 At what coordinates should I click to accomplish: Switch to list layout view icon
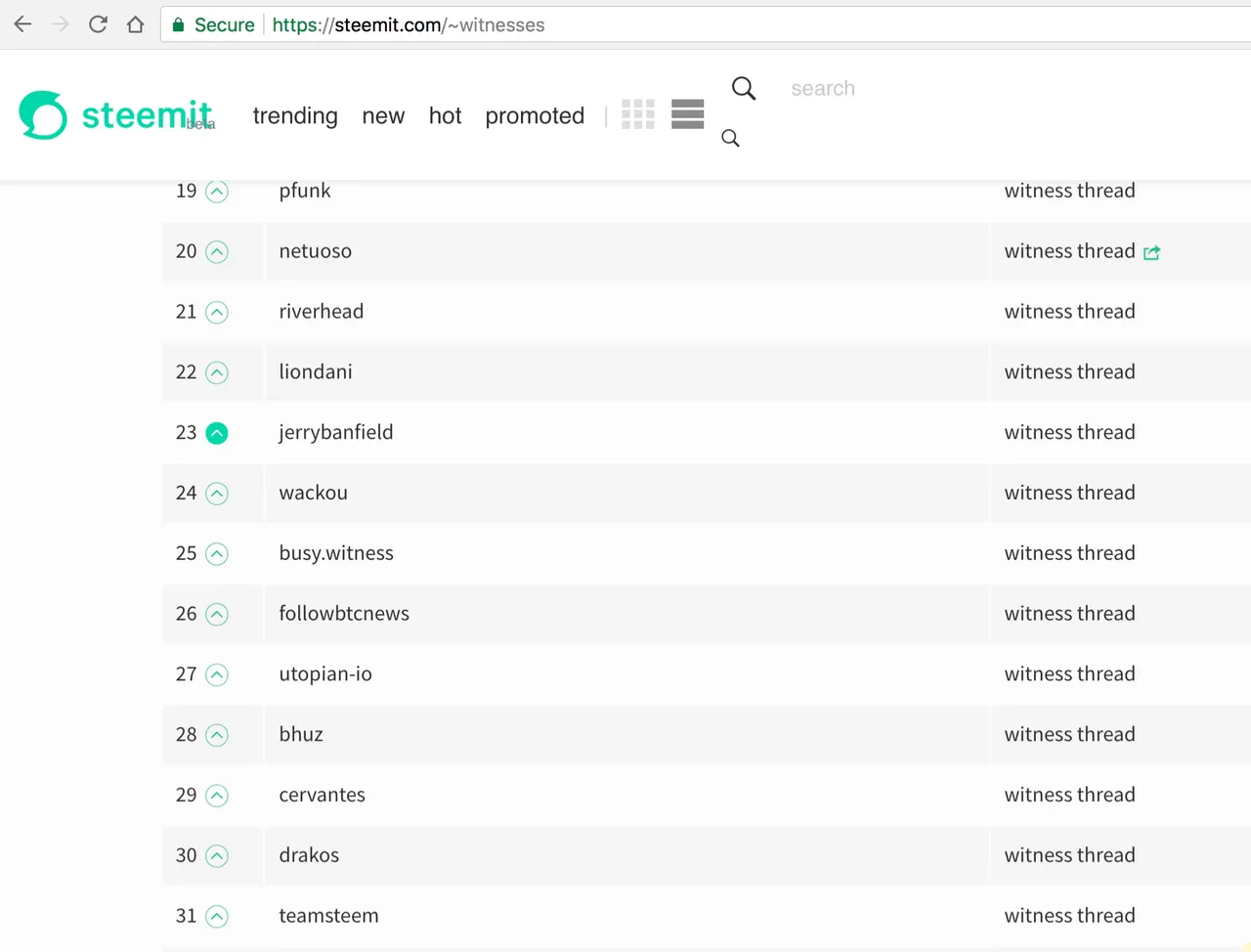coord(688,114)
